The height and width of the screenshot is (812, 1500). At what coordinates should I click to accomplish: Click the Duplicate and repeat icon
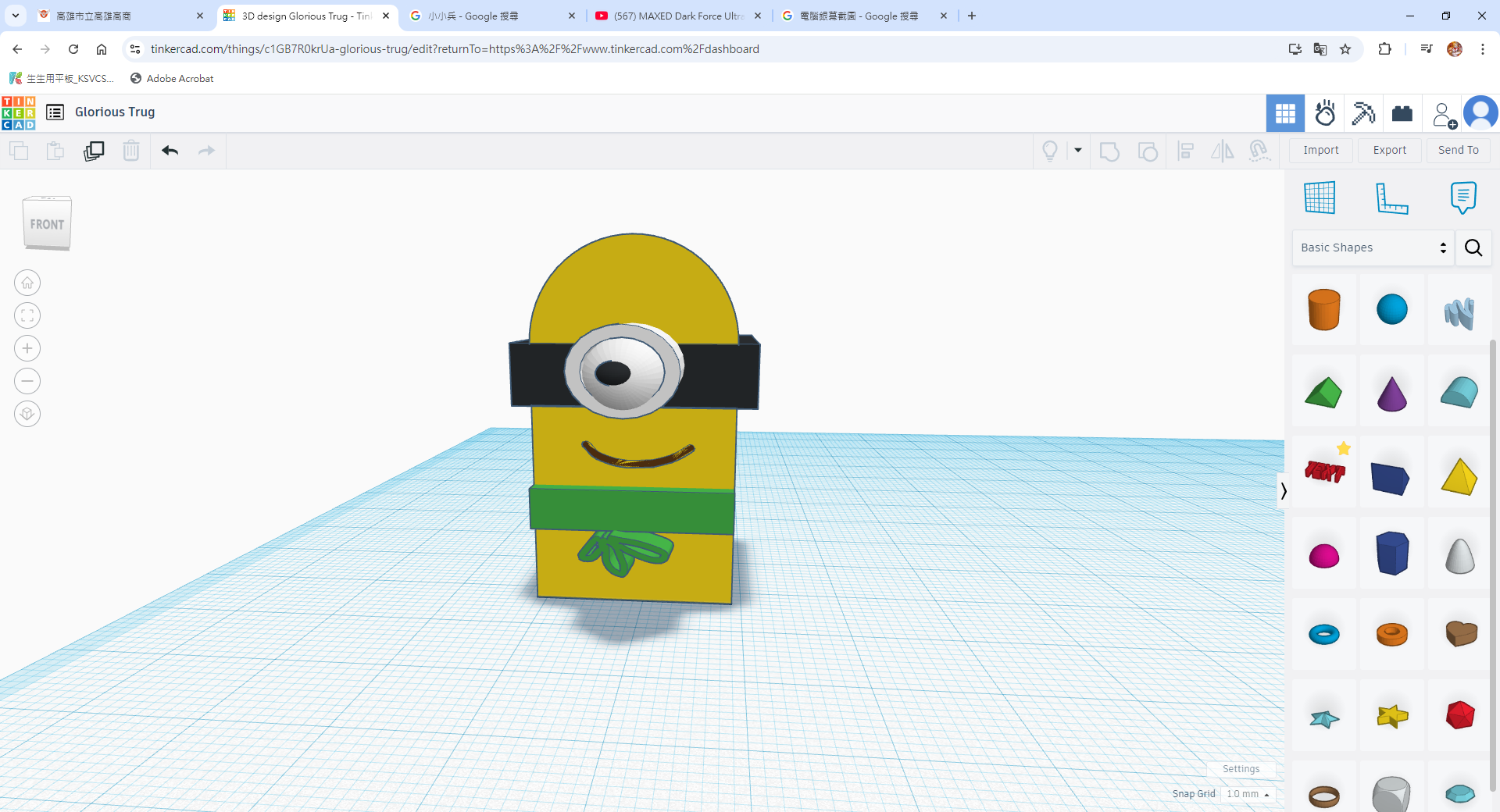click(94, 151)
